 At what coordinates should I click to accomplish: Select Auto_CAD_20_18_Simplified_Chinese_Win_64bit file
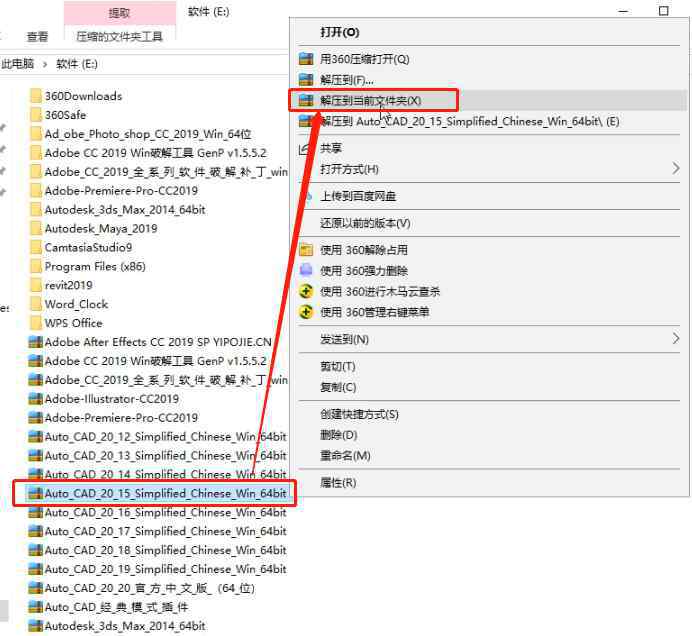pos(165,550)
